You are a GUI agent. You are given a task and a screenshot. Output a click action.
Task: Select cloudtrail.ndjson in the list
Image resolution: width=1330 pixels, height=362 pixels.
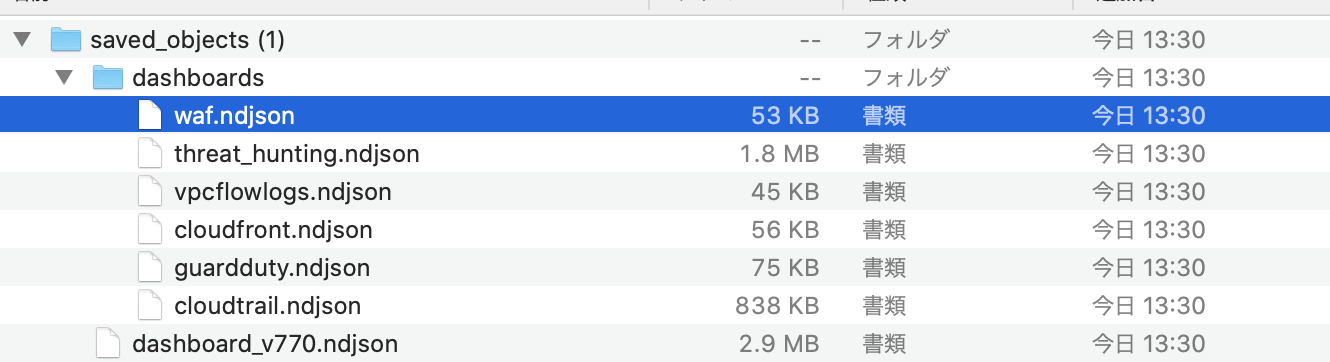point(267,306)
